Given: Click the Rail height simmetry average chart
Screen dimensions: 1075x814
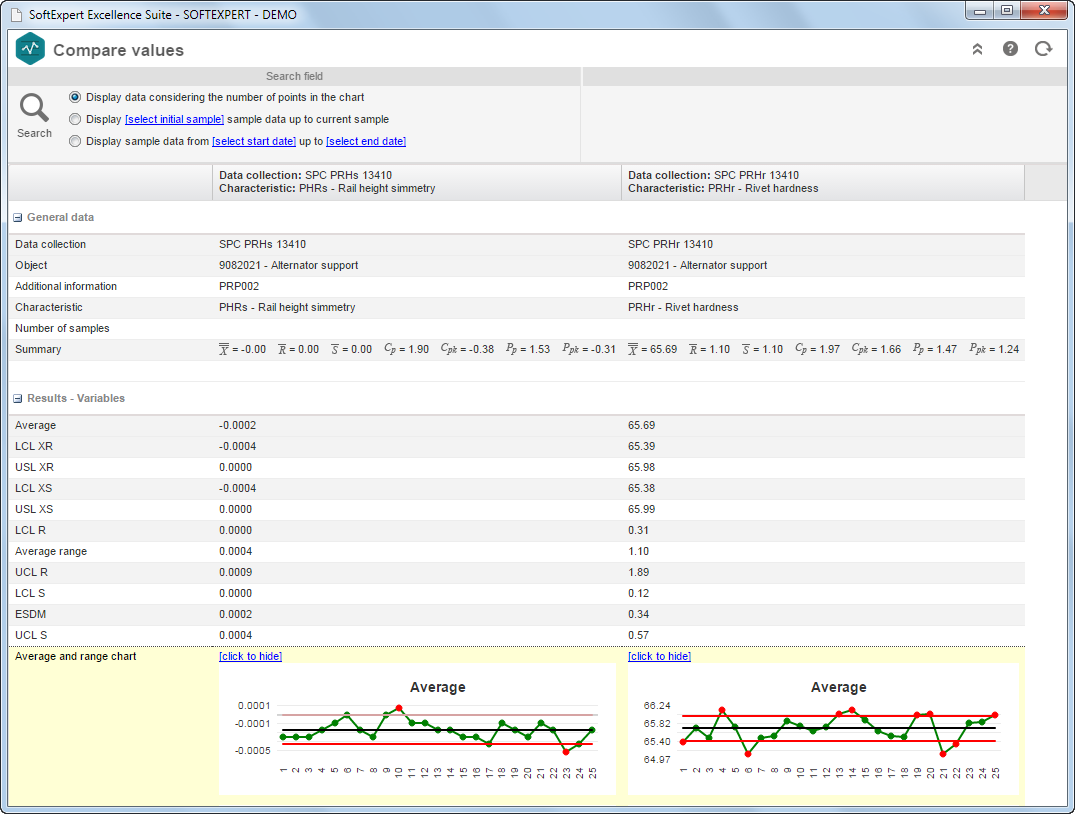Looking at the screenshot, I should pyautogui.click(x=417, y=730).
